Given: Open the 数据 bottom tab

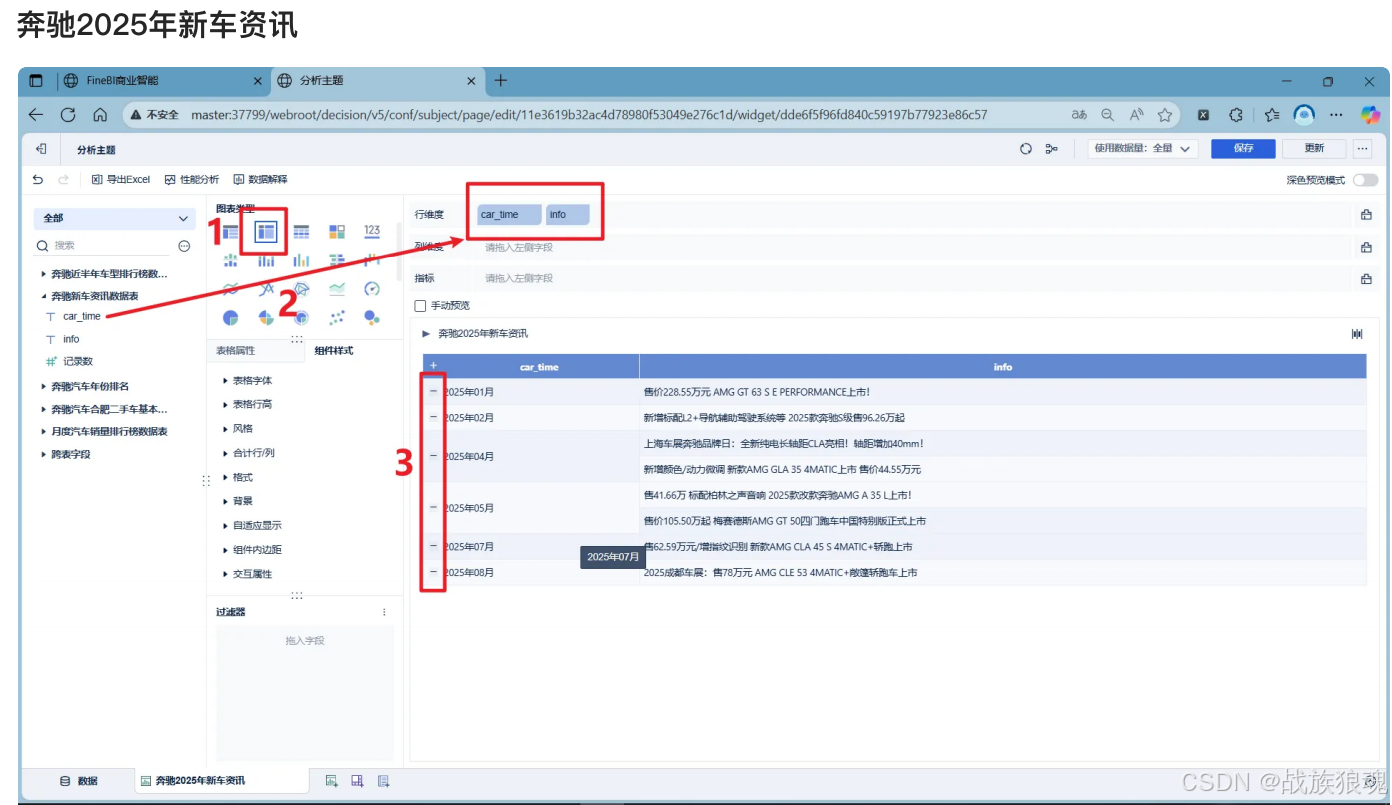Looking at the screenshot, I should point(79,781).
